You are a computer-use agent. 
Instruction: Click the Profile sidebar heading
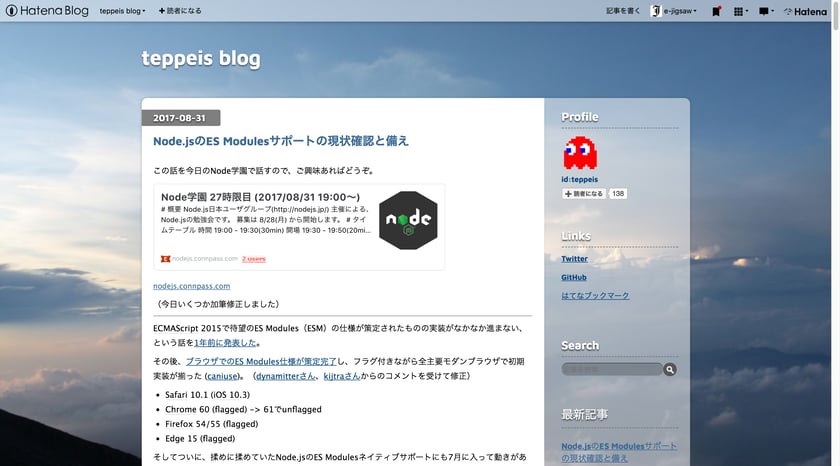[x=580, y=117]
